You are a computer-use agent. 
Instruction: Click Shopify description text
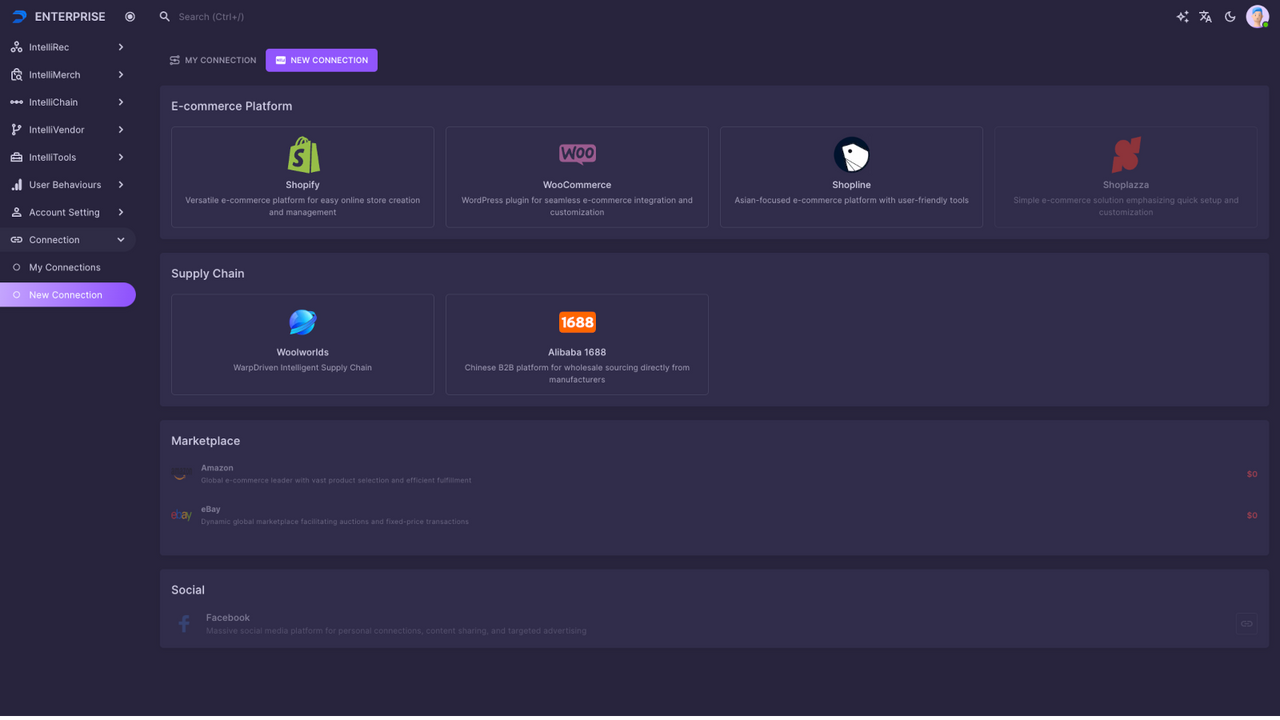[303, 206]
